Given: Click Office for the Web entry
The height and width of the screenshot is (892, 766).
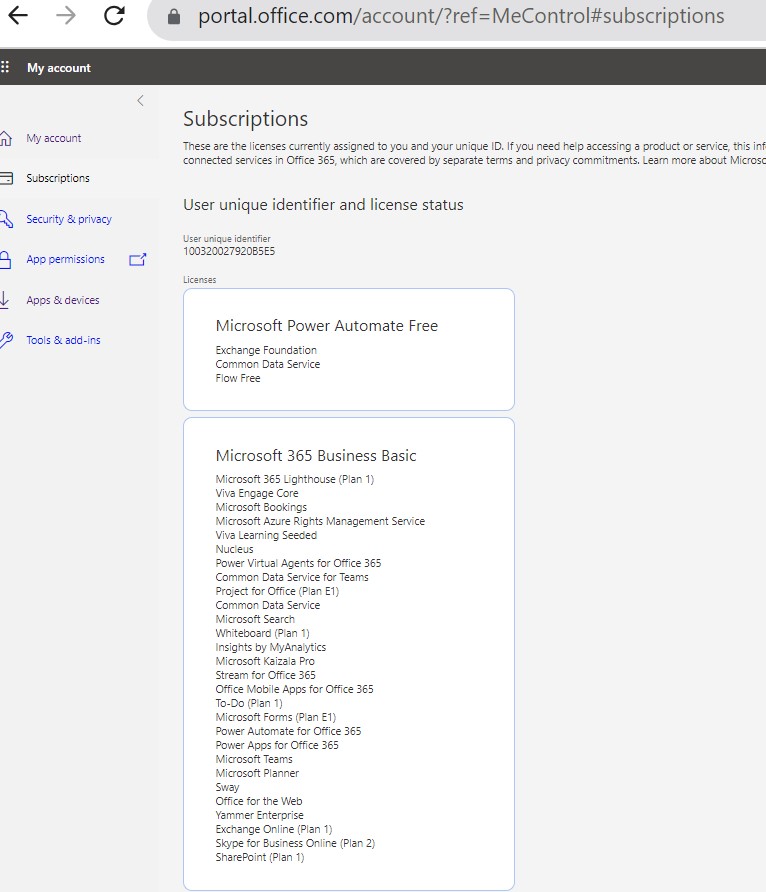Looking at the screenshot, I should (x=259, y=801).
